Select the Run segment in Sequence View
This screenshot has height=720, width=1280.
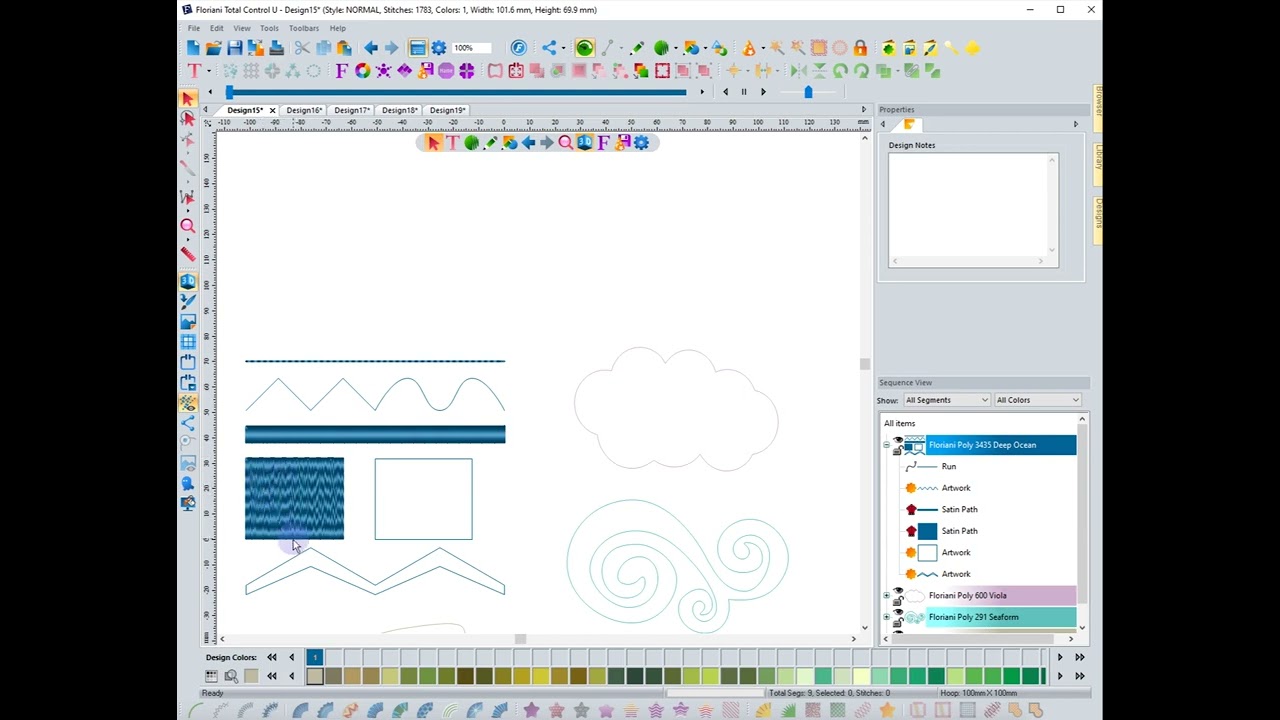[x=949, y=466]
